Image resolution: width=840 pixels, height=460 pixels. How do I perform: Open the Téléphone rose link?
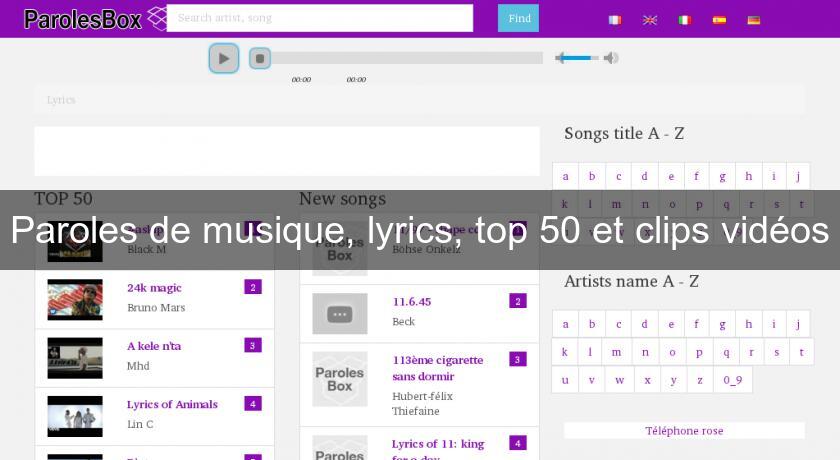click(684, 431)
